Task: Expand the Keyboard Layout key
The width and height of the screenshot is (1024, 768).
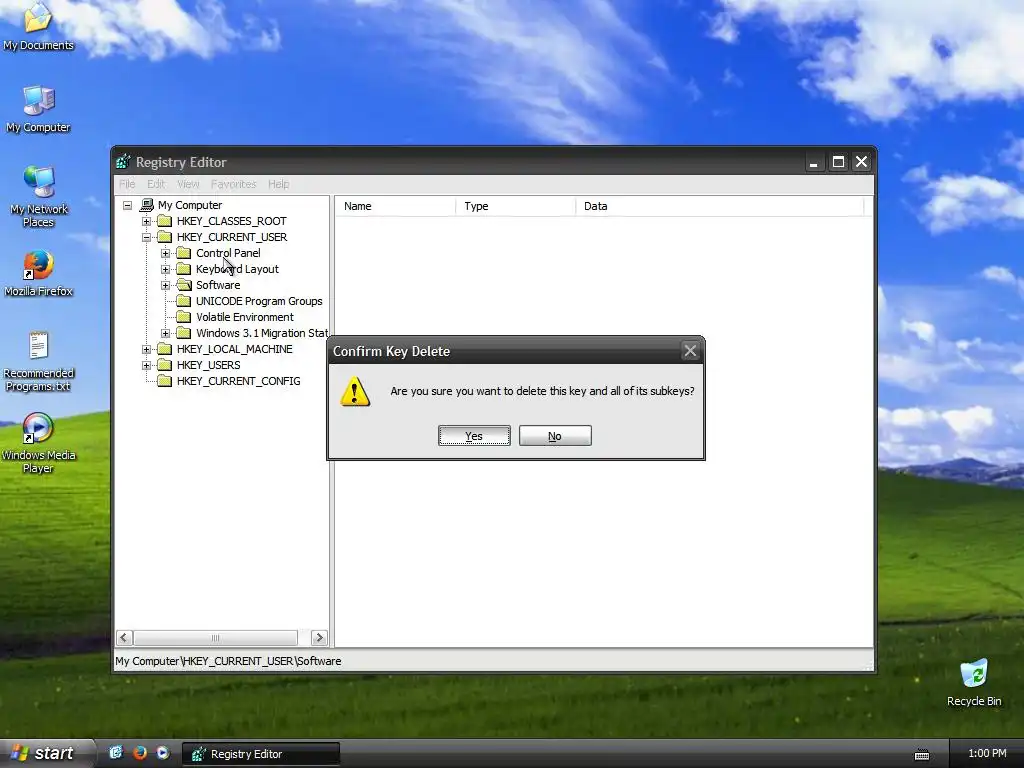Action: (x=165, y=269)
